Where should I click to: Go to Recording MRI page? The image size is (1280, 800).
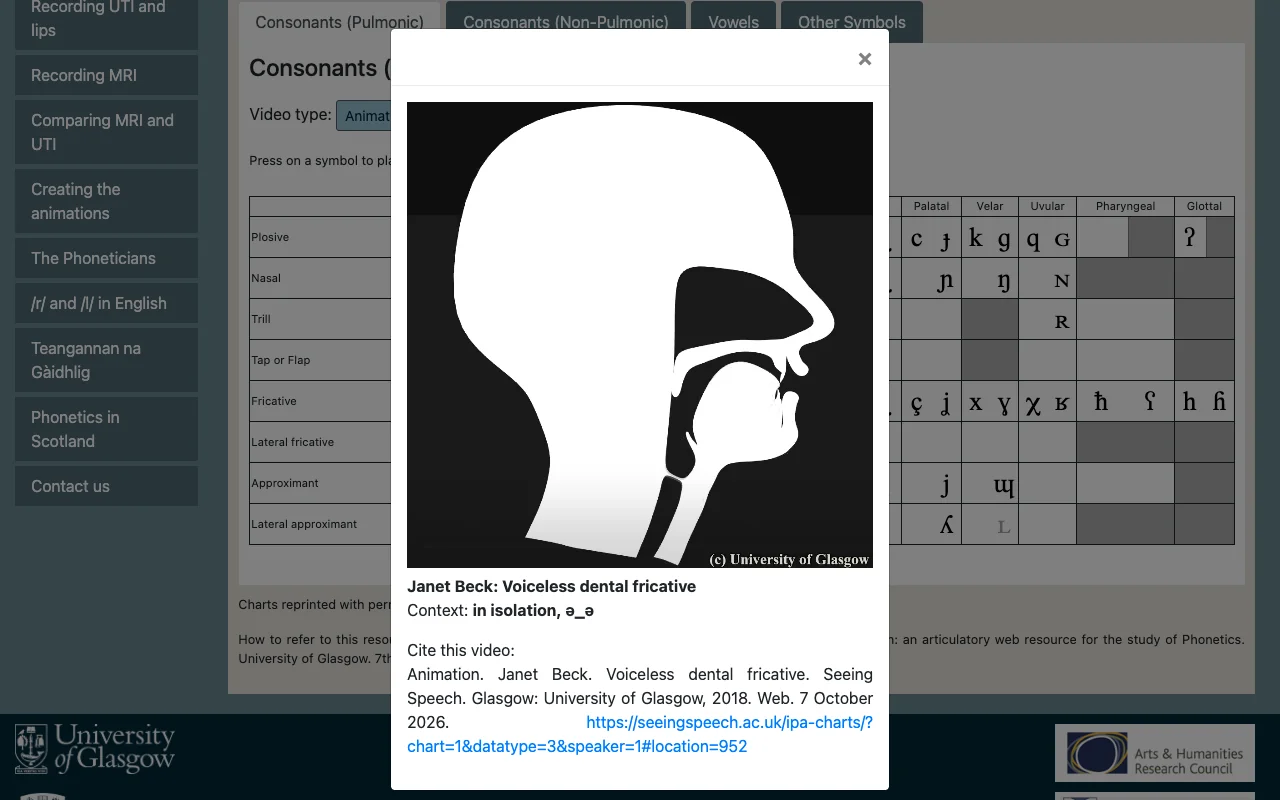[x=106, y=75]
